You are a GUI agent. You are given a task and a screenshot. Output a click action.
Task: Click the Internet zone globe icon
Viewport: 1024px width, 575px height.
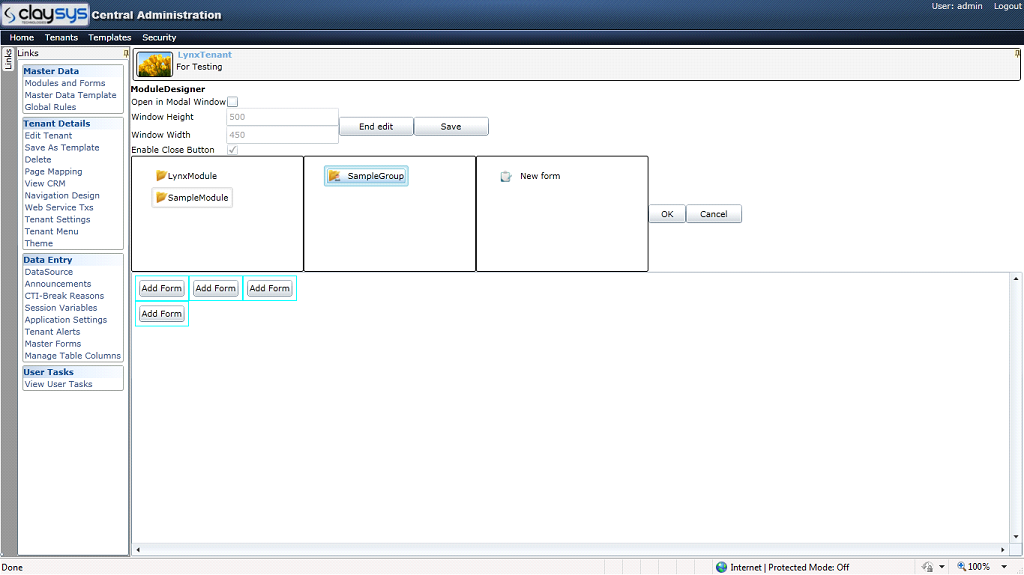click(721, 567)
